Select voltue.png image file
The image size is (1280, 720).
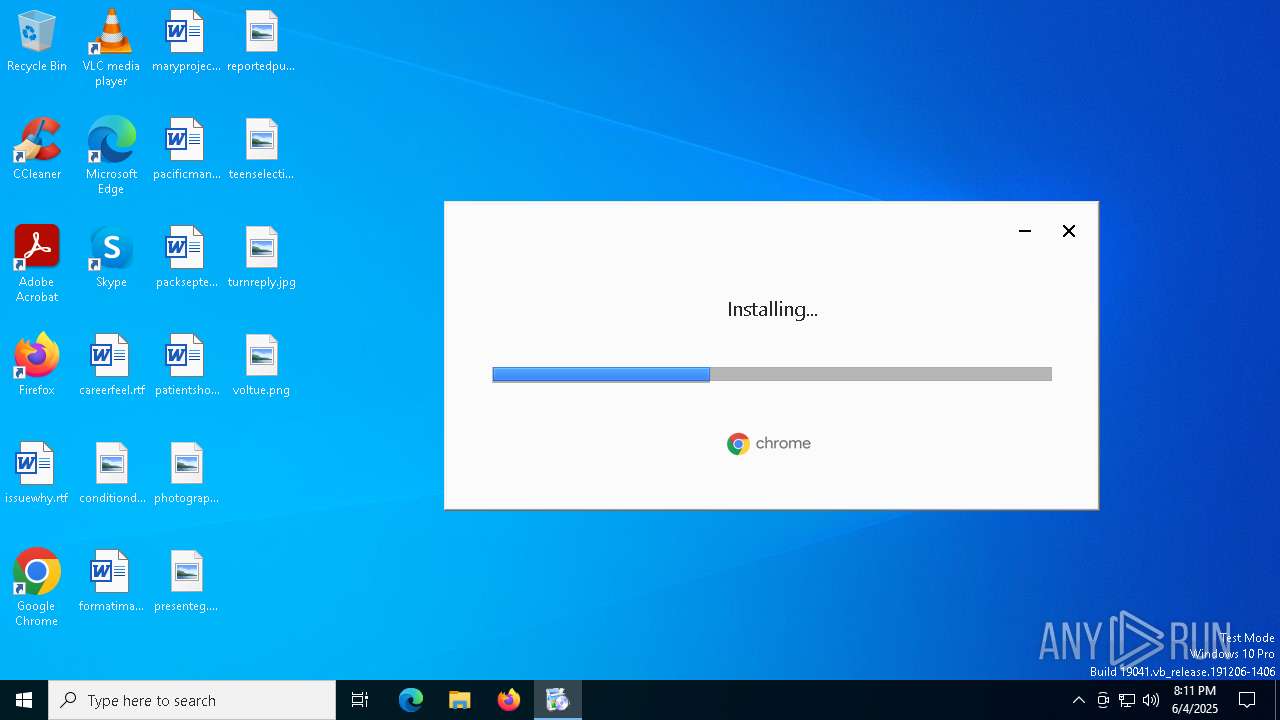[x=261, y=366]
